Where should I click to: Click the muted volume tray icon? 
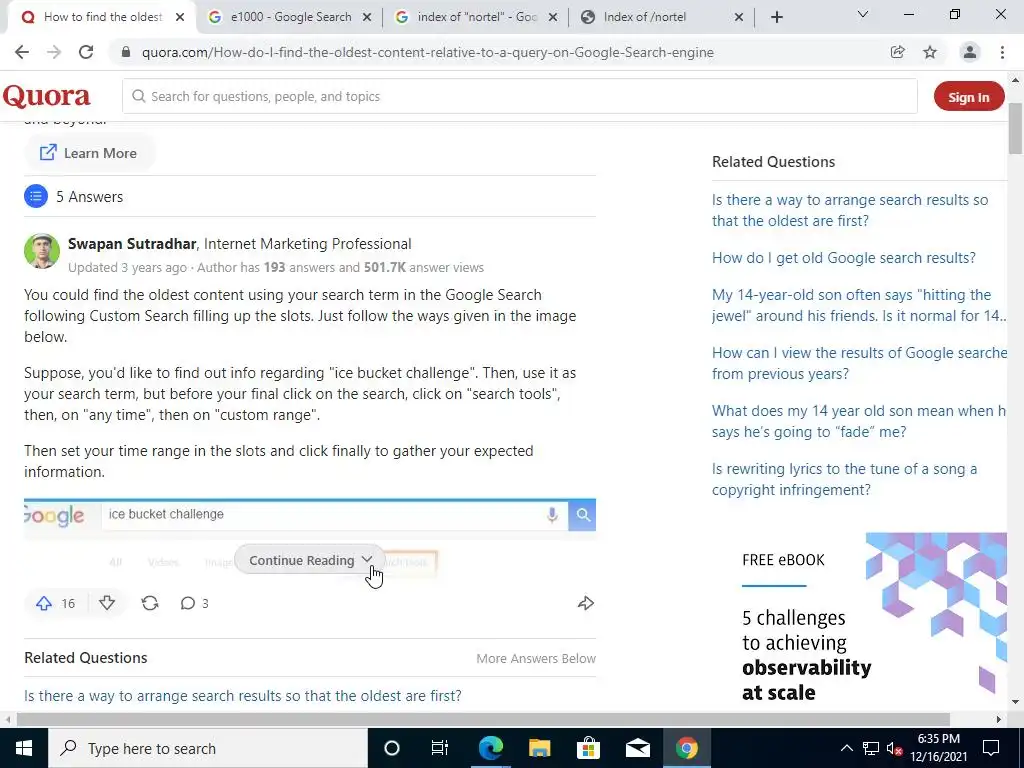[895, 749]
